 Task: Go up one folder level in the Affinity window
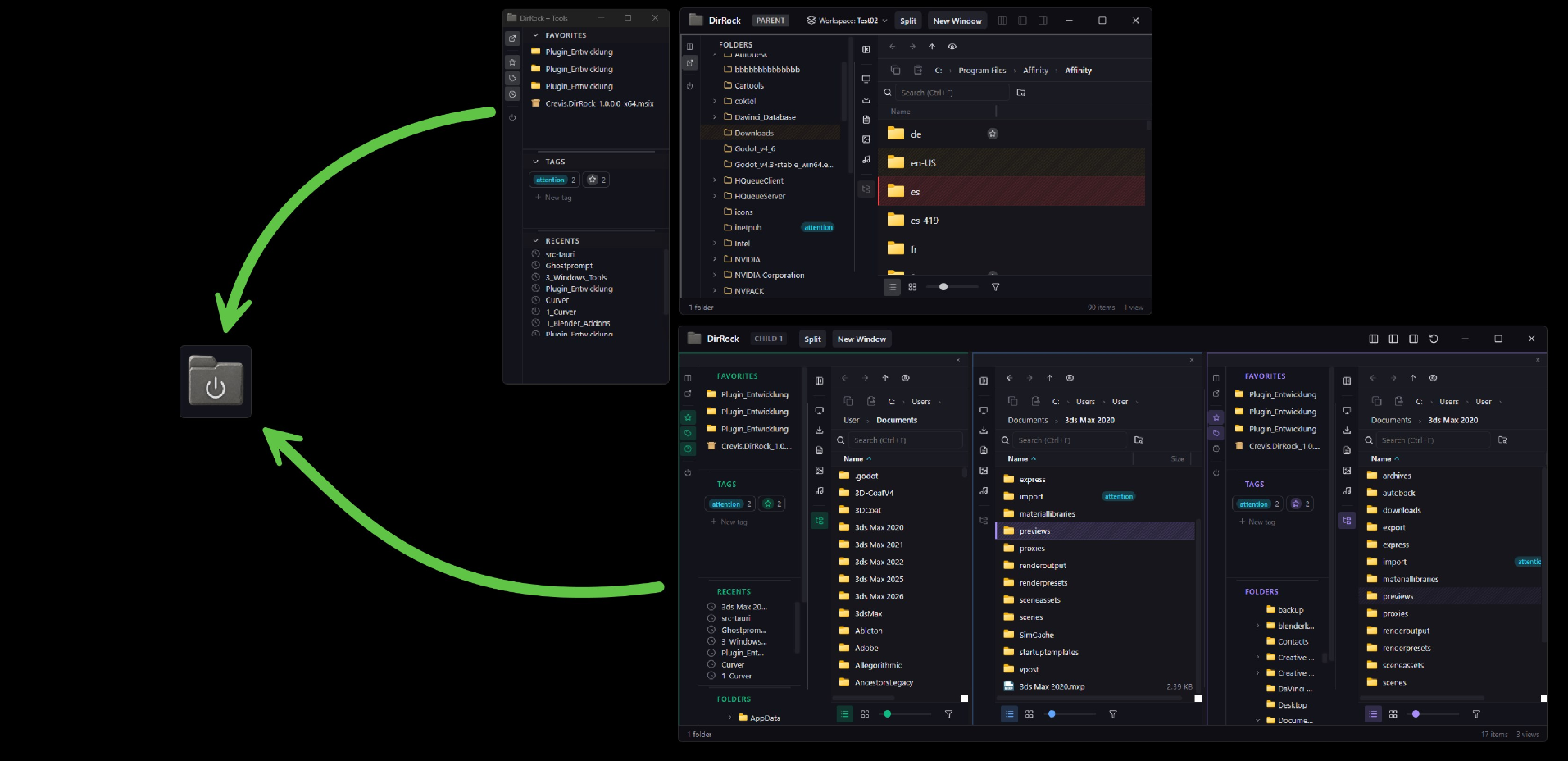[932, 47]
